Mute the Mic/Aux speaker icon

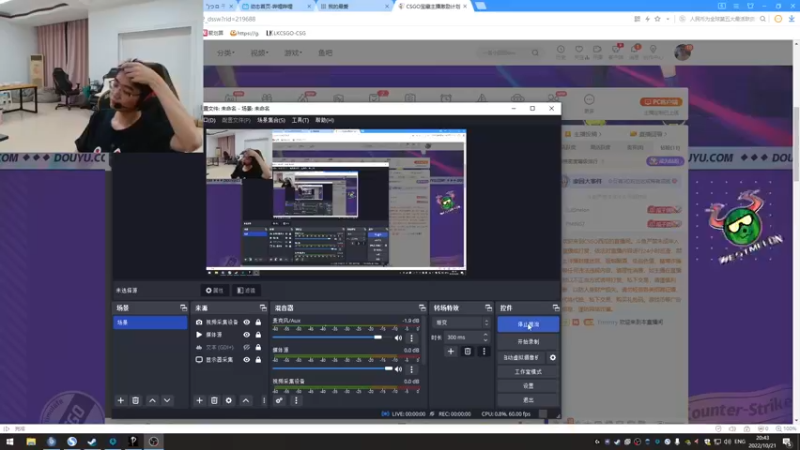pyautogui.click(x=398, y=338)
